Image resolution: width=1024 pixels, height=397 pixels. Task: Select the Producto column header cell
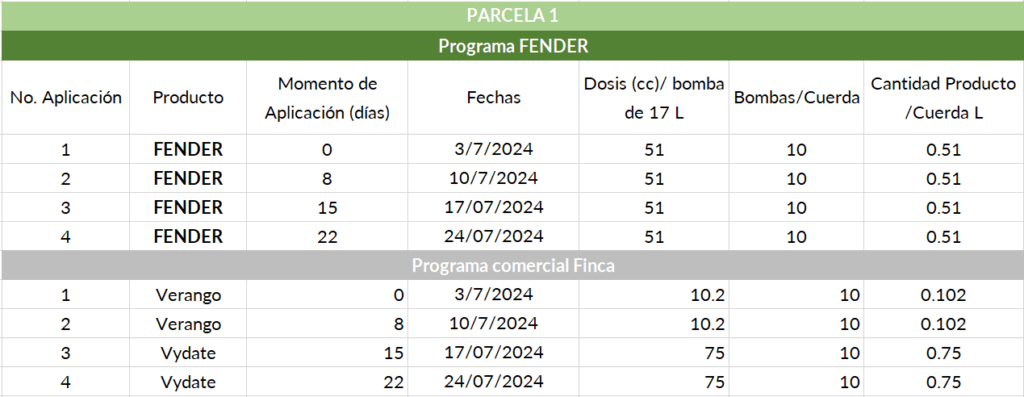tap(188, 98)
